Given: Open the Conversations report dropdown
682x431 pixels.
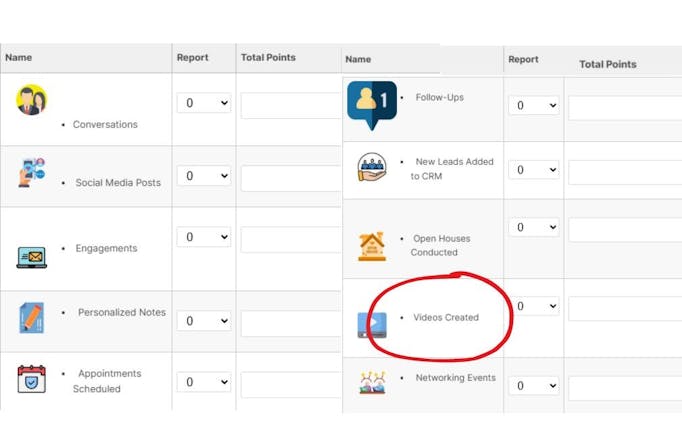Looking at the screenshot, I should click(x=204, y=103).
